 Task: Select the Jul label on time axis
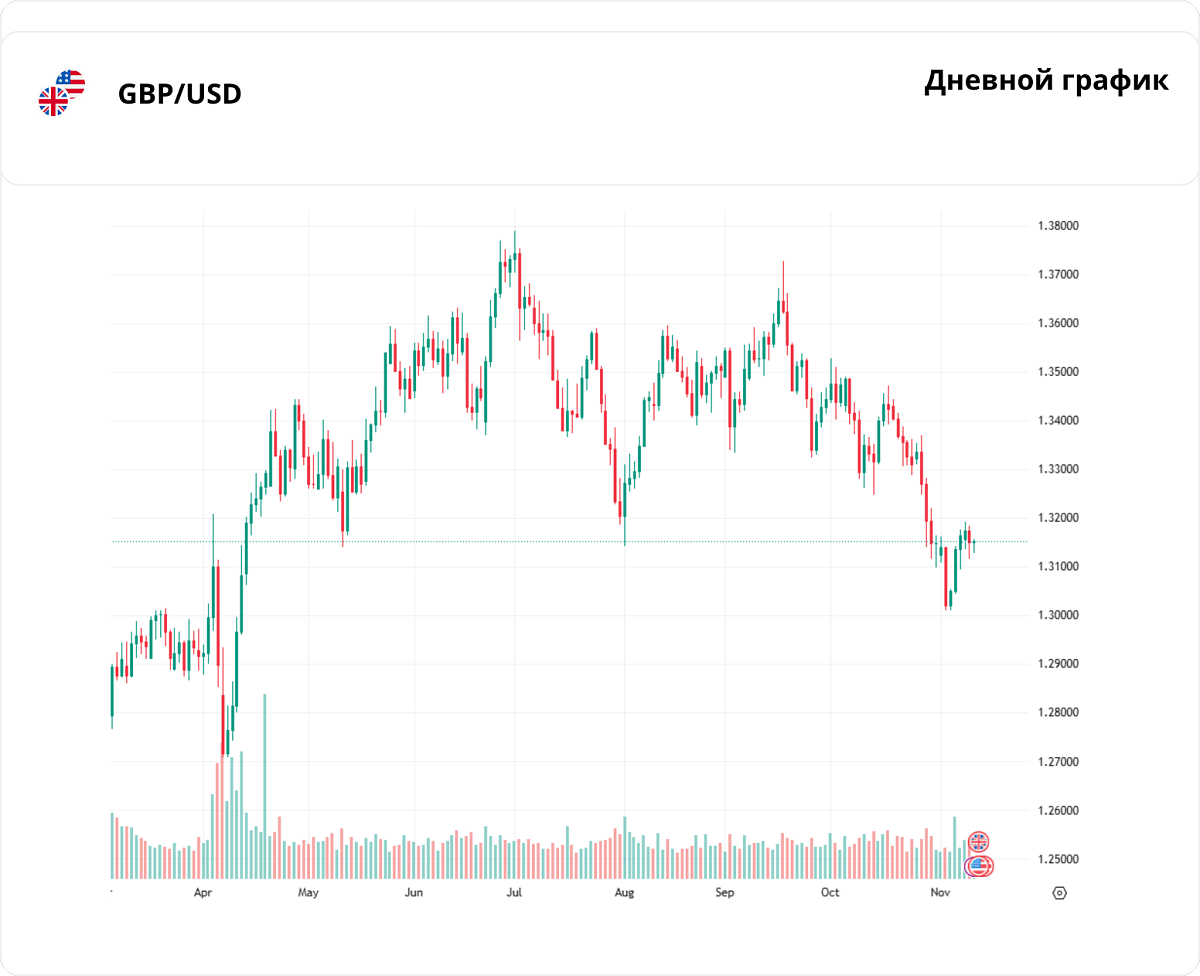pyautogui.click(x=514, y=892)
